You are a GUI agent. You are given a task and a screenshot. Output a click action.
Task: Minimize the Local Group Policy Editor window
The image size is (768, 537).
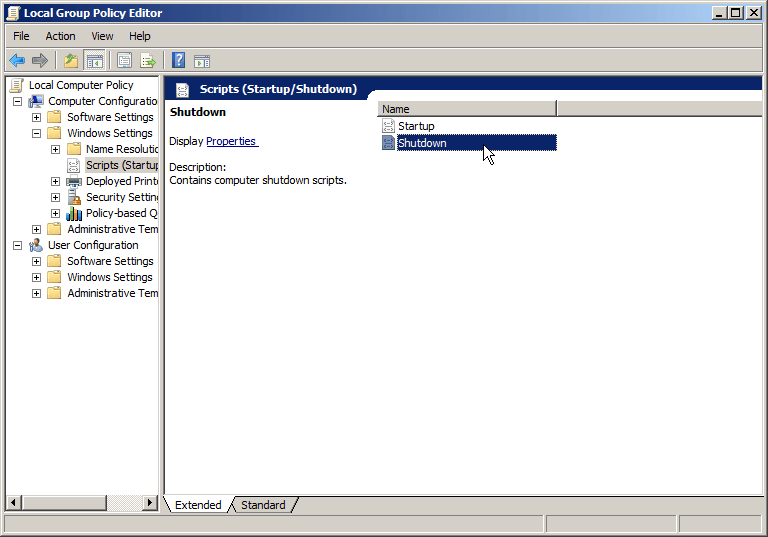(719, 13)
